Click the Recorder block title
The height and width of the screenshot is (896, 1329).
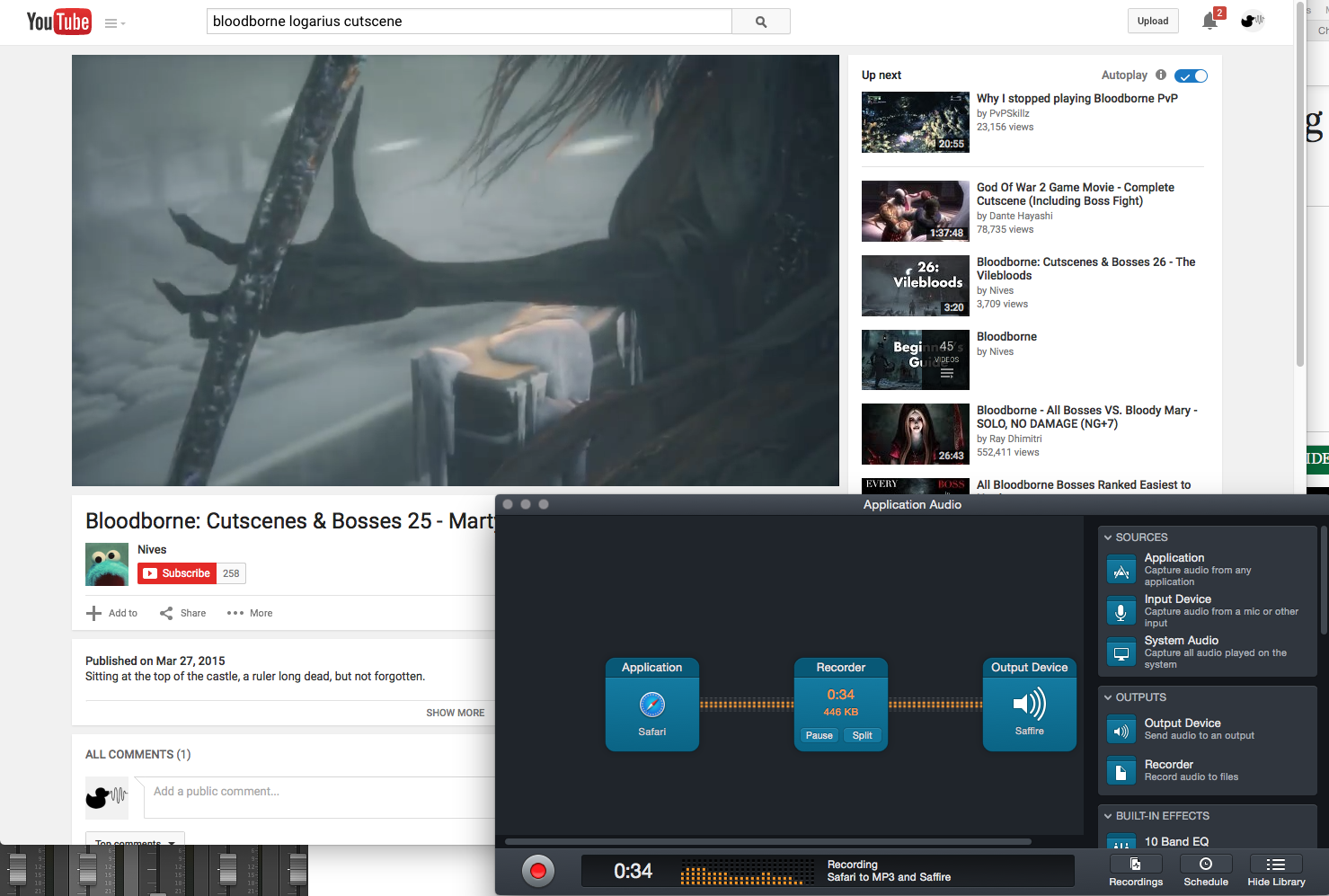pyautogui.click(x=841, y=668)
